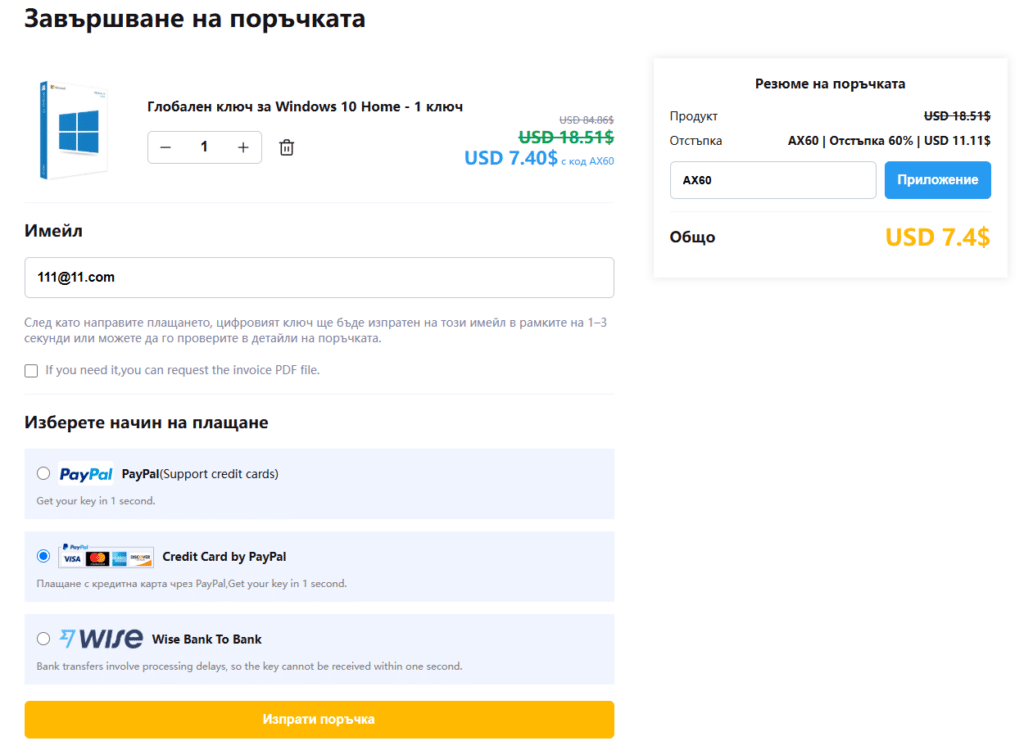
Task: Click the 'Изберете начин на плащане' heading
Action: [x=146, y=423]
